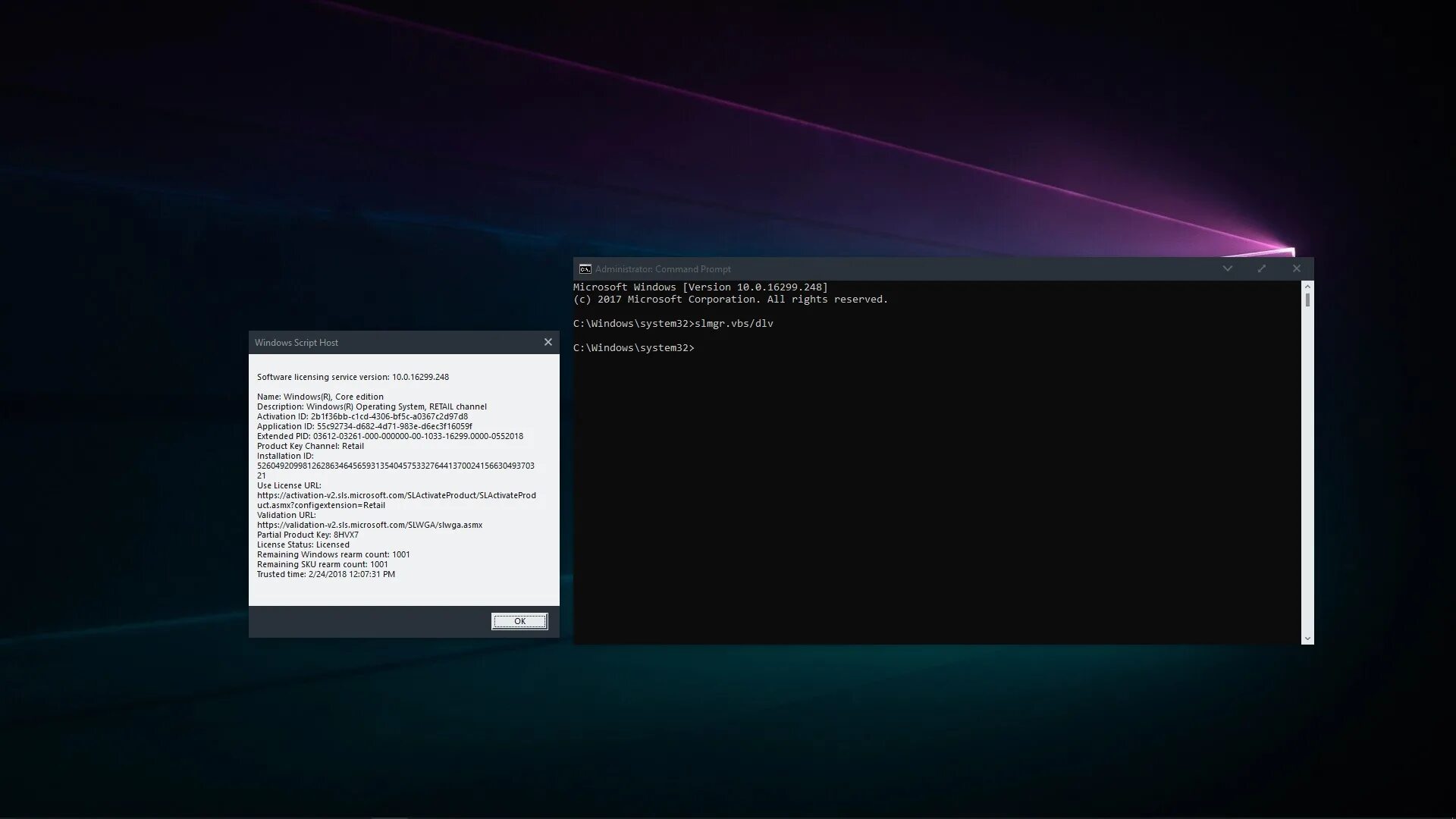Viewport: 1456px width, 819px height.
Task: Click the 'Administrator: Command Prompt' title text
Action: [663, 269]
